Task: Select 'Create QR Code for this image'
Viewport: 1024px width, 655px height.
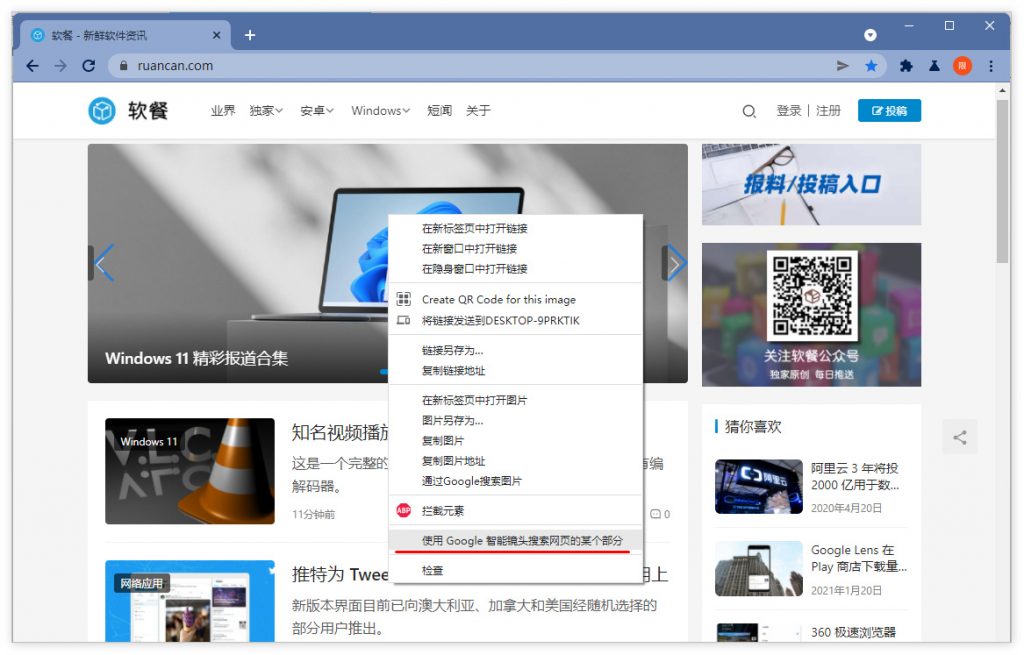Action: (x=498, y=299)
